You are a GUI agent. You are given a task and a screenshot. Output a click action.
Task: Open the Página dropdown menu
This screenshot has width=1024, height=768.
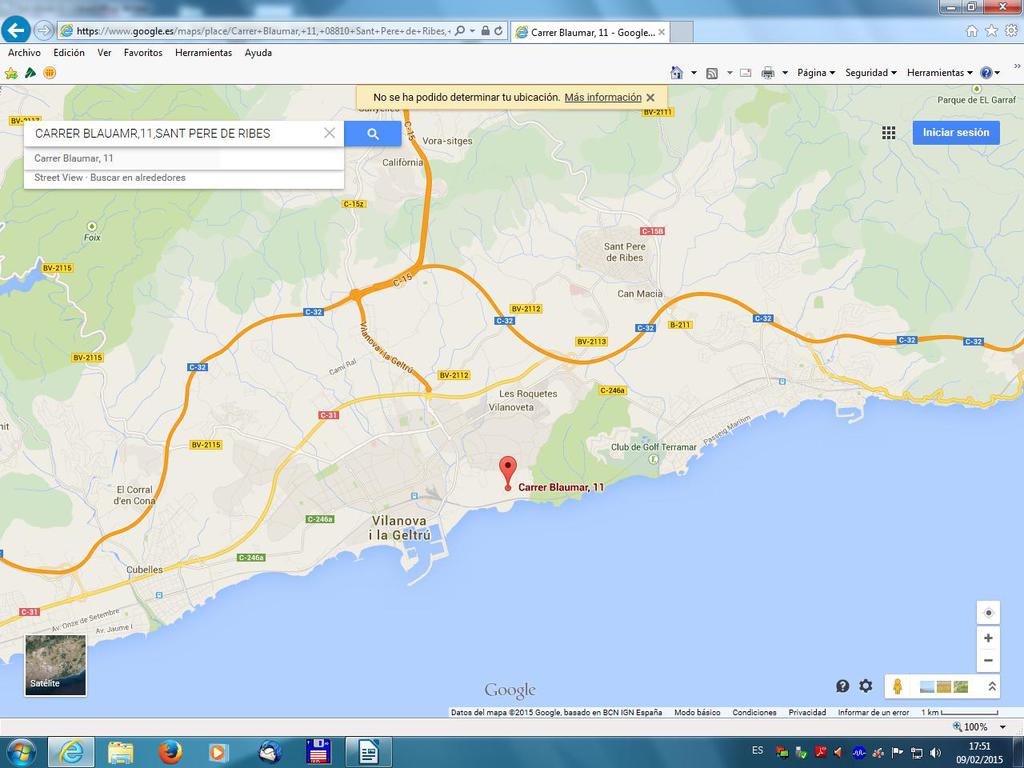[x=816, y=73]
